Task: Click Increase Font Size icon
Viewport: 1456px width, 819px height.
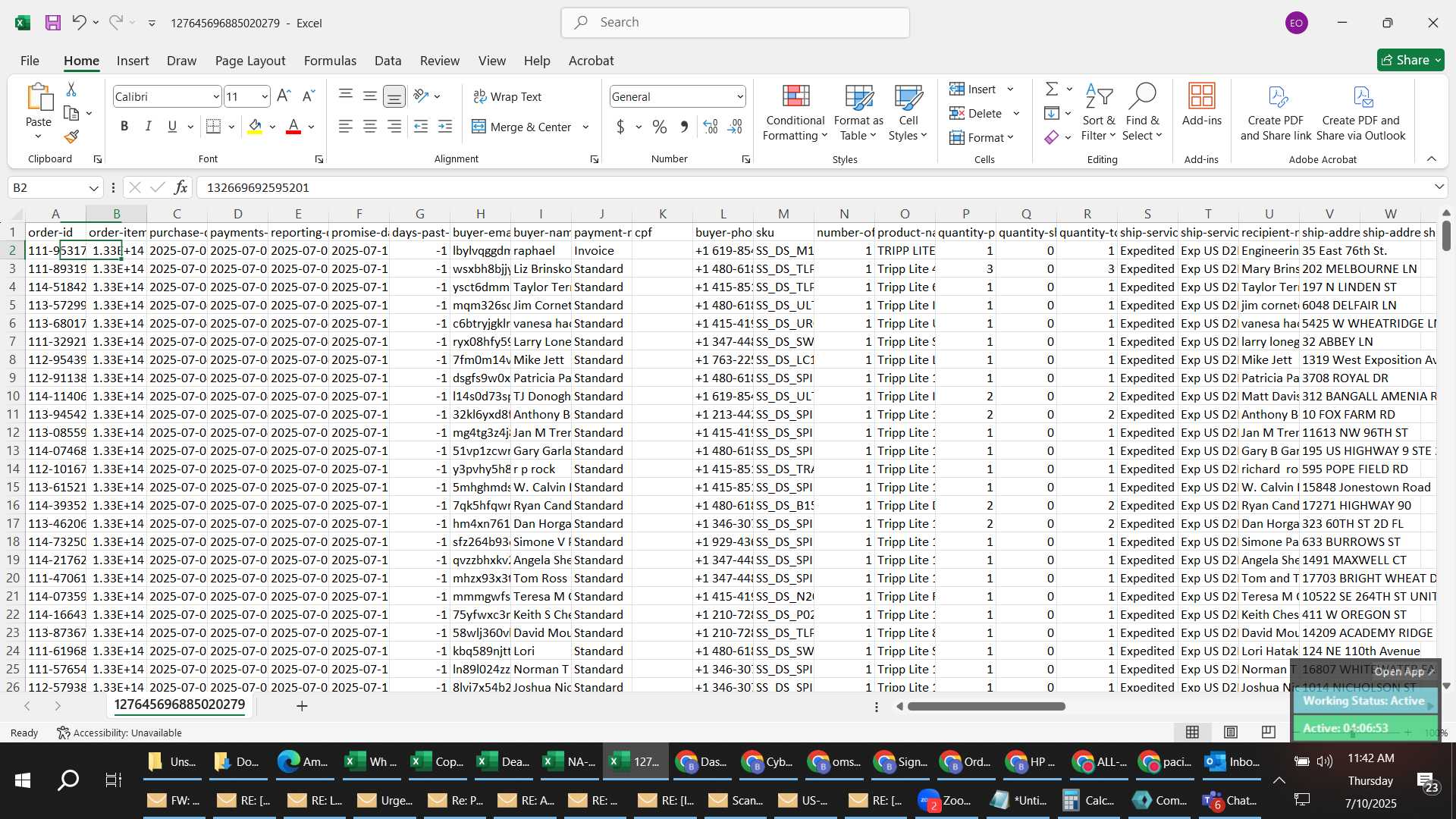Action: (x=284, y=96)
